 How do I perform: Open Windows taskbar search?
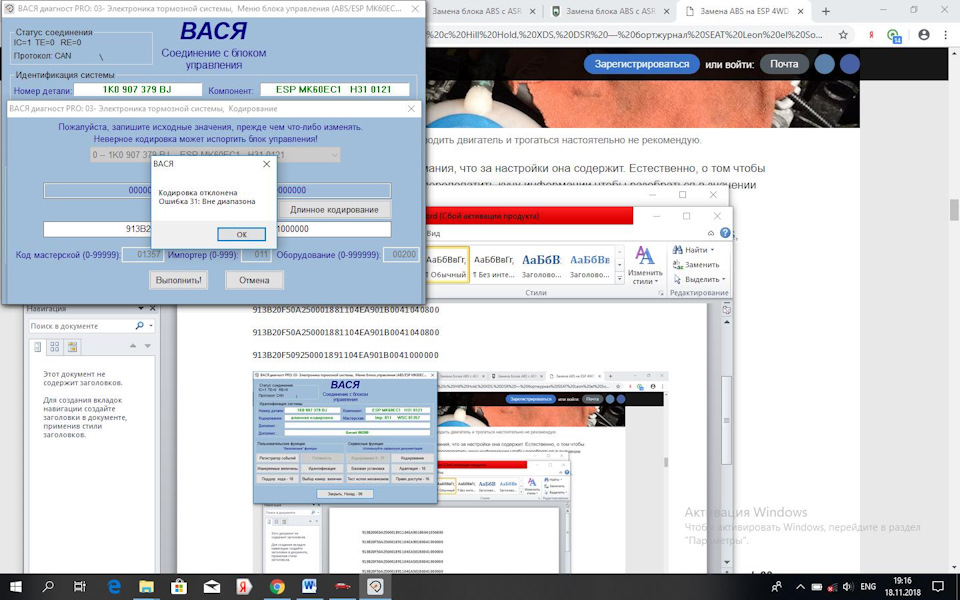tap(48, 587)
